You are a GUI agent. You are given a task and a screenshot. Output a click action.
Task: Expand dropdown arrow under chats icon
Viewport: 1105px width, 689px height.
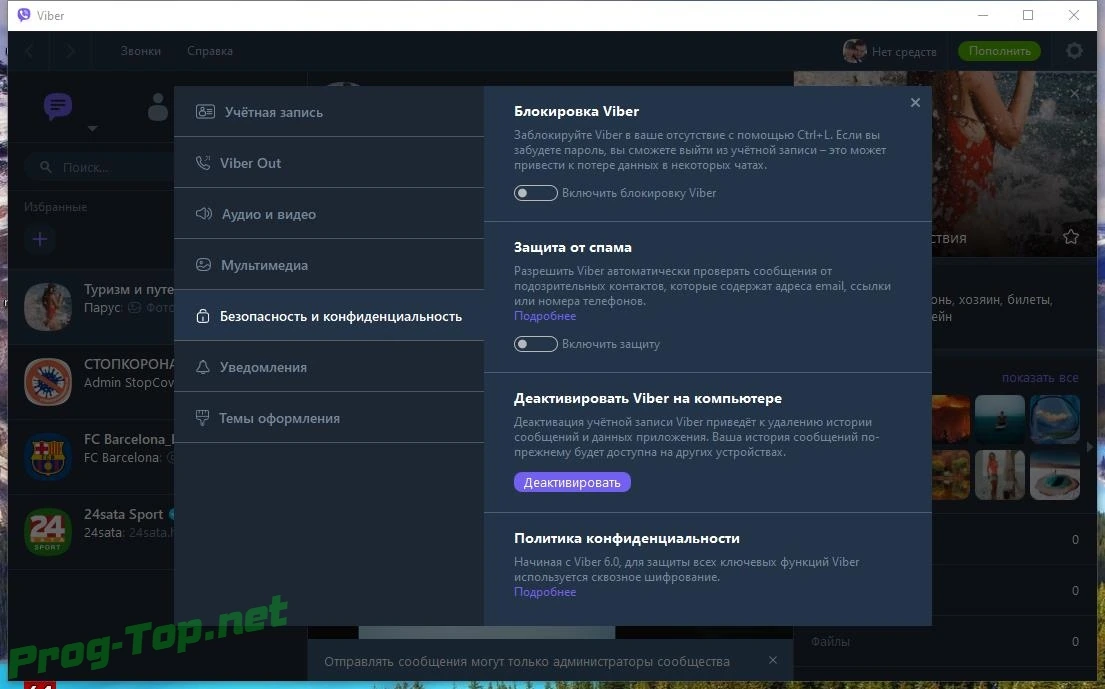(x=92, y=128)
